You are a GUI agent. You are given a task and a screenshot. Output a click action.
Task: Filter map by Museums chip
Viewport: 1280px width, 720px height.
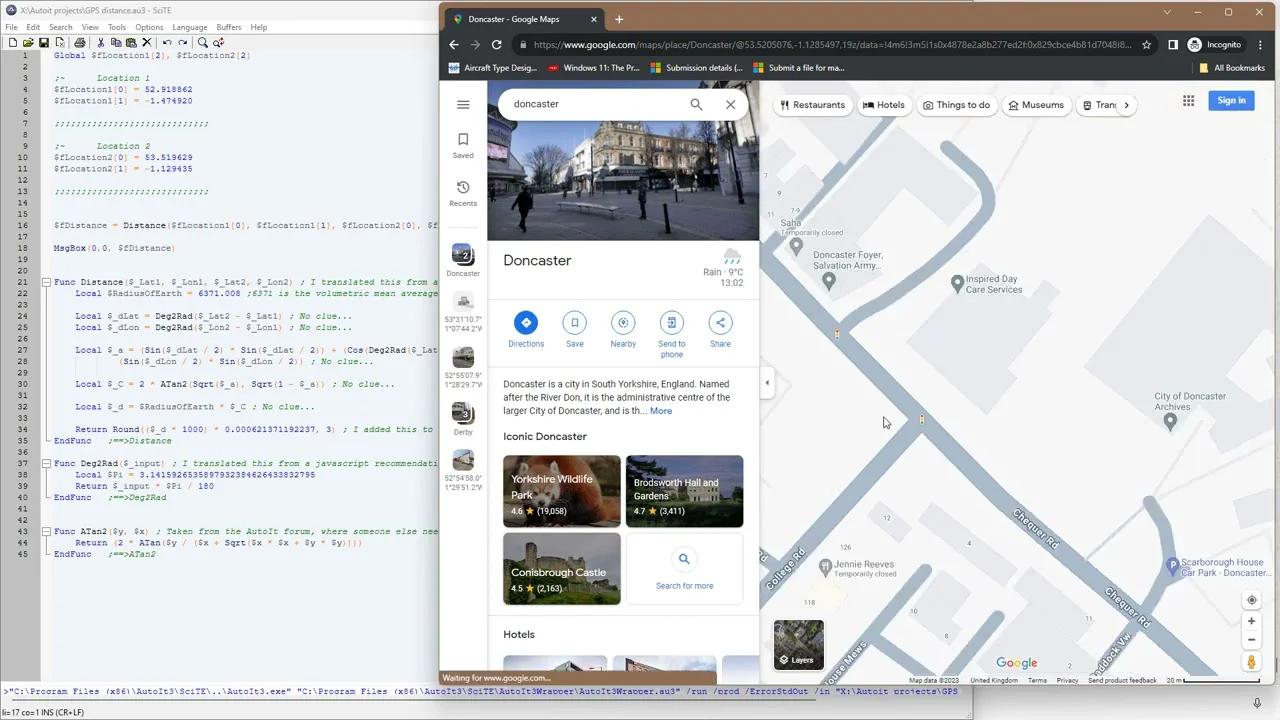click(x=1036, y=105)
